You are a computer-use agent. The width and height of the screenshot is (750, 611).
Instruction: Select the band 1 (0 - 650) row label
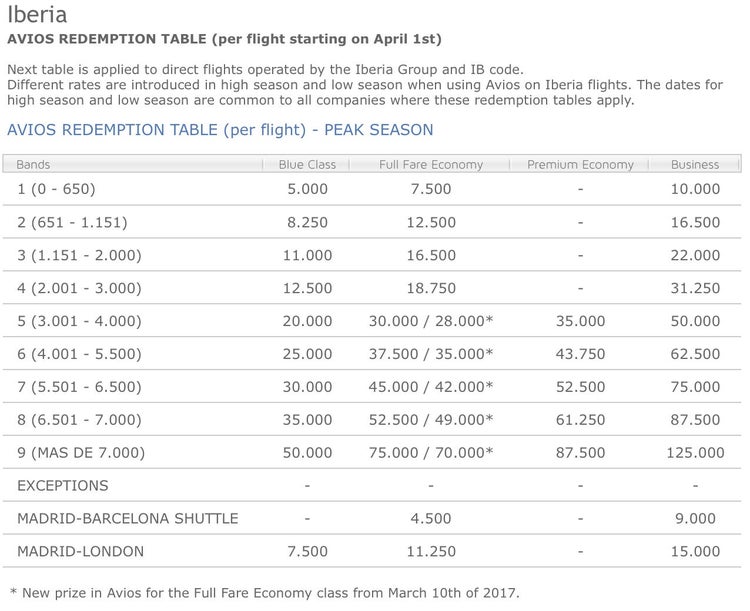[x=56, y=189]
